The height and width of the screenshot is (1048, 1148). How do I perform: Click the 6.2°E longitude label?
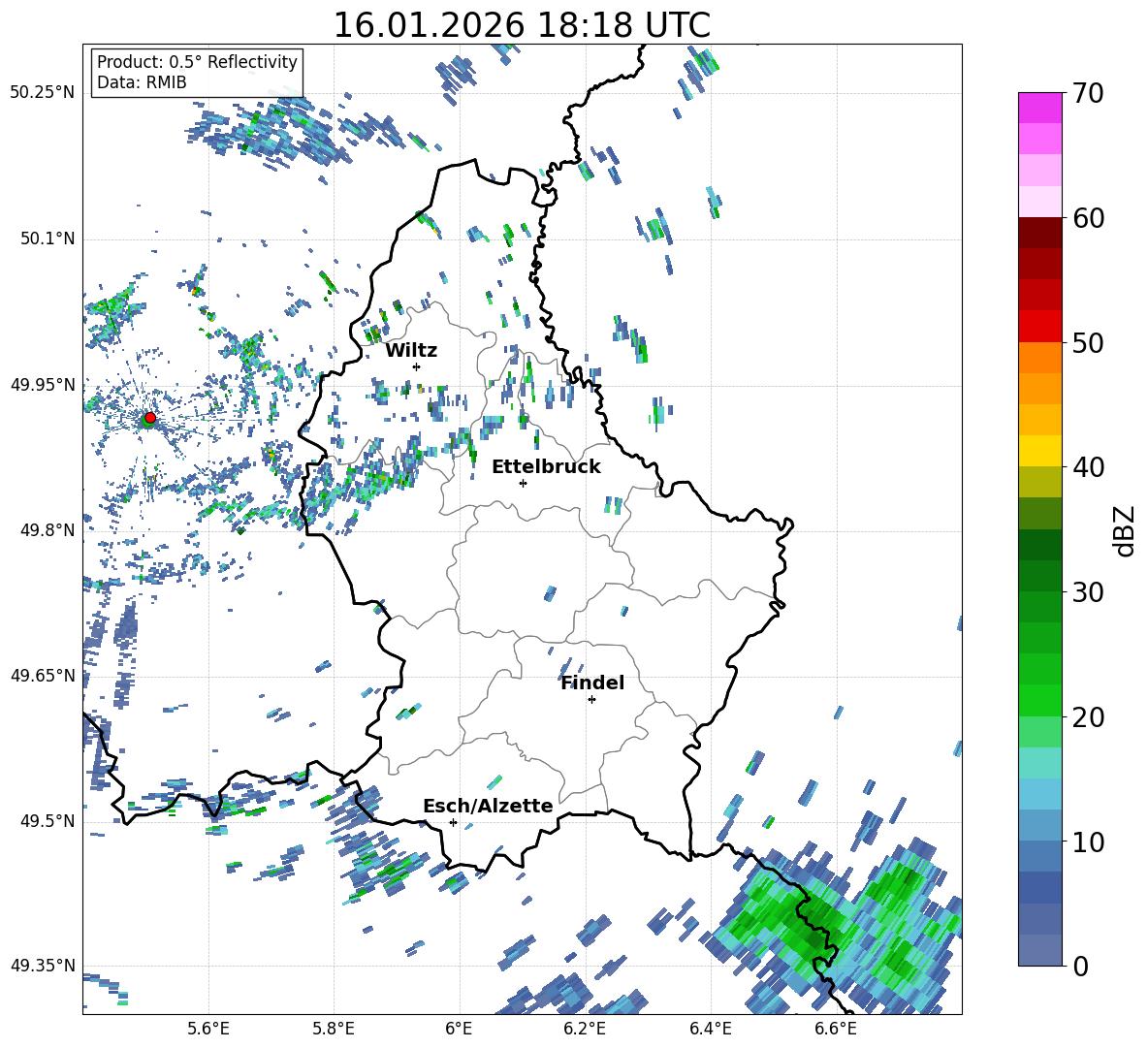(x=585, y=1029)
